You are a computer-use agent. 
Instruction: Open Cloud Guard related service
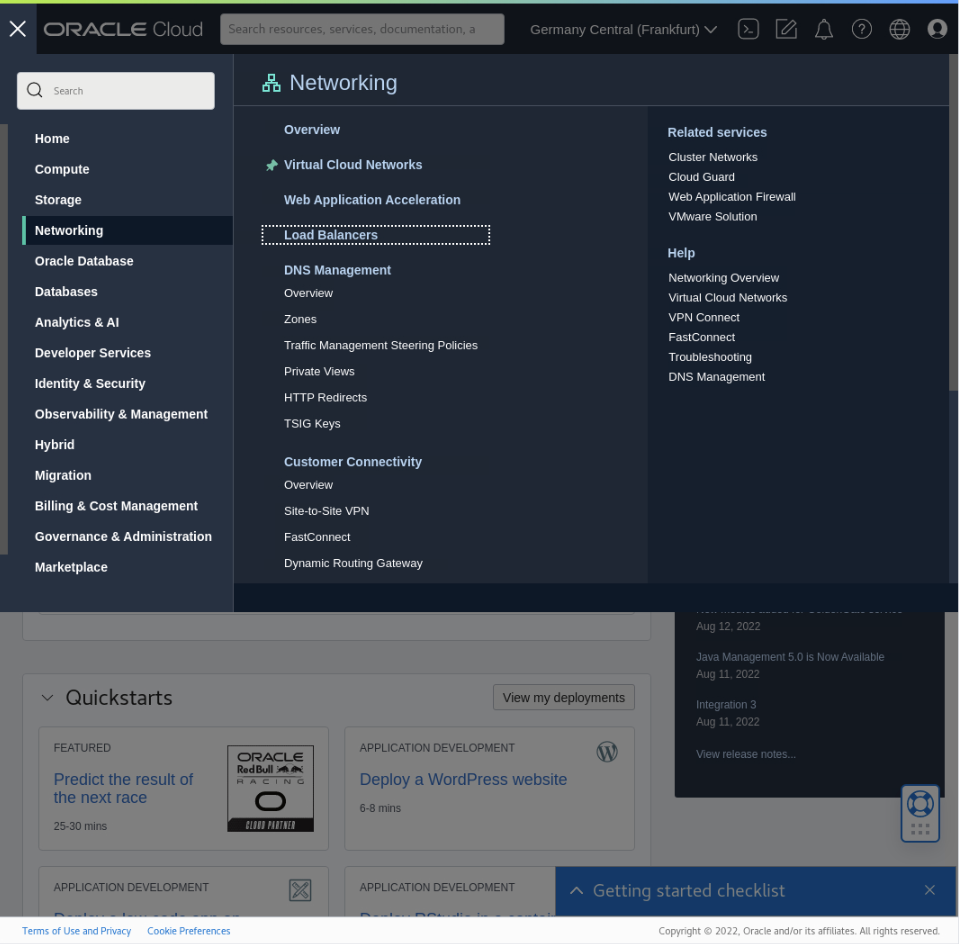pyautogui.click(x=701, y=177)
